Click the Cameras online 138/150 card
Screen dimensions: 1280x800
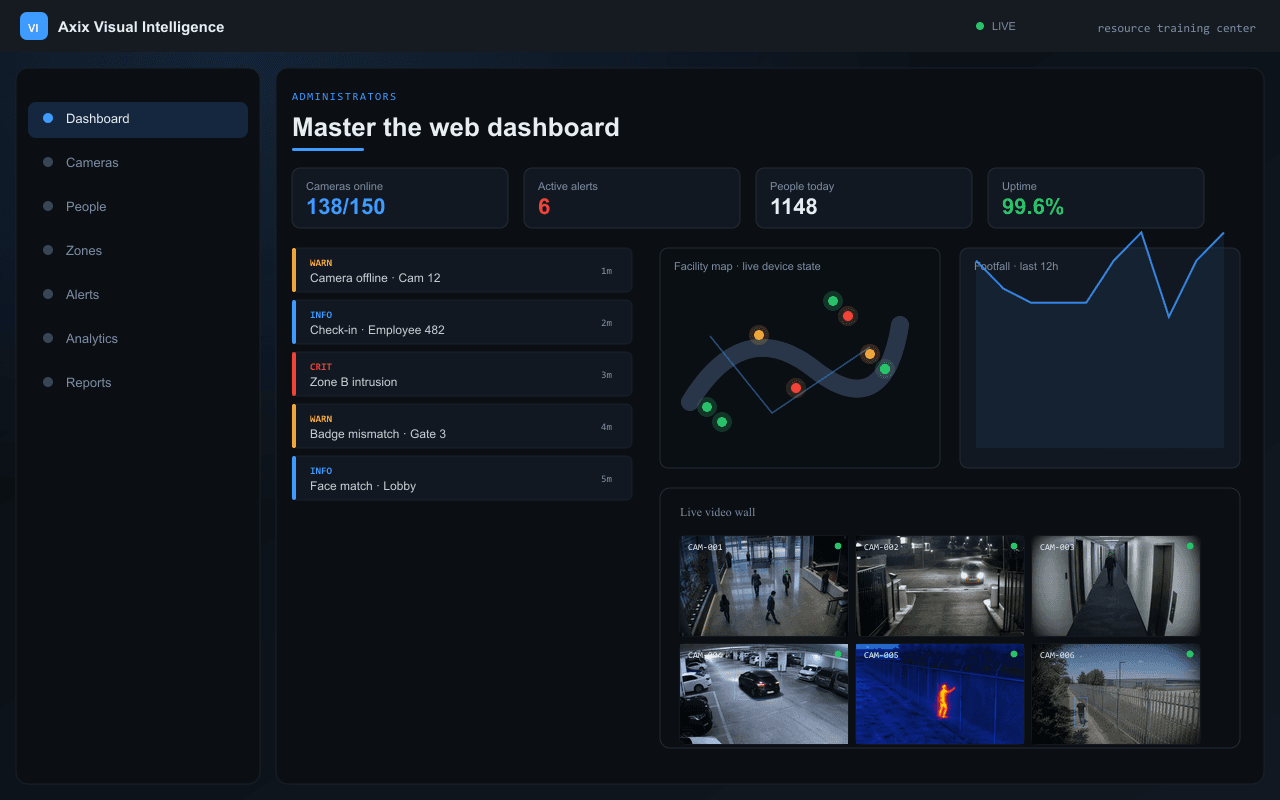pyautogui.click(x=400, y=198)
